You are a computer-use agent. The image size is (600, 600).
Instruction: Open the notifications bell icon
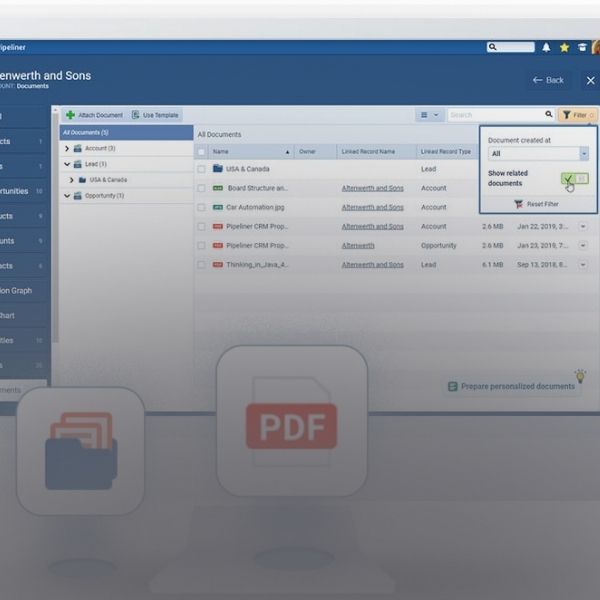[546, 47]
